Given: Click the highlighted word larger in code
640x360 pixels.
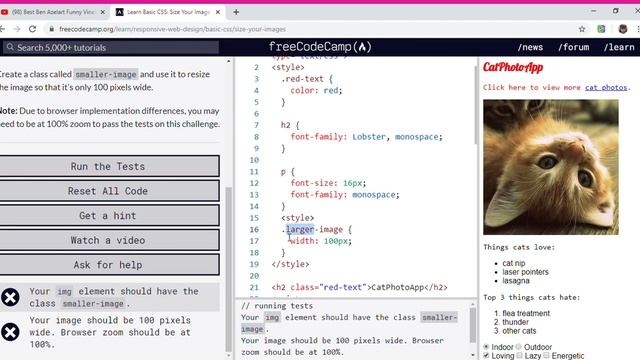Looking at the screenshot, I should tap(300, 229).
